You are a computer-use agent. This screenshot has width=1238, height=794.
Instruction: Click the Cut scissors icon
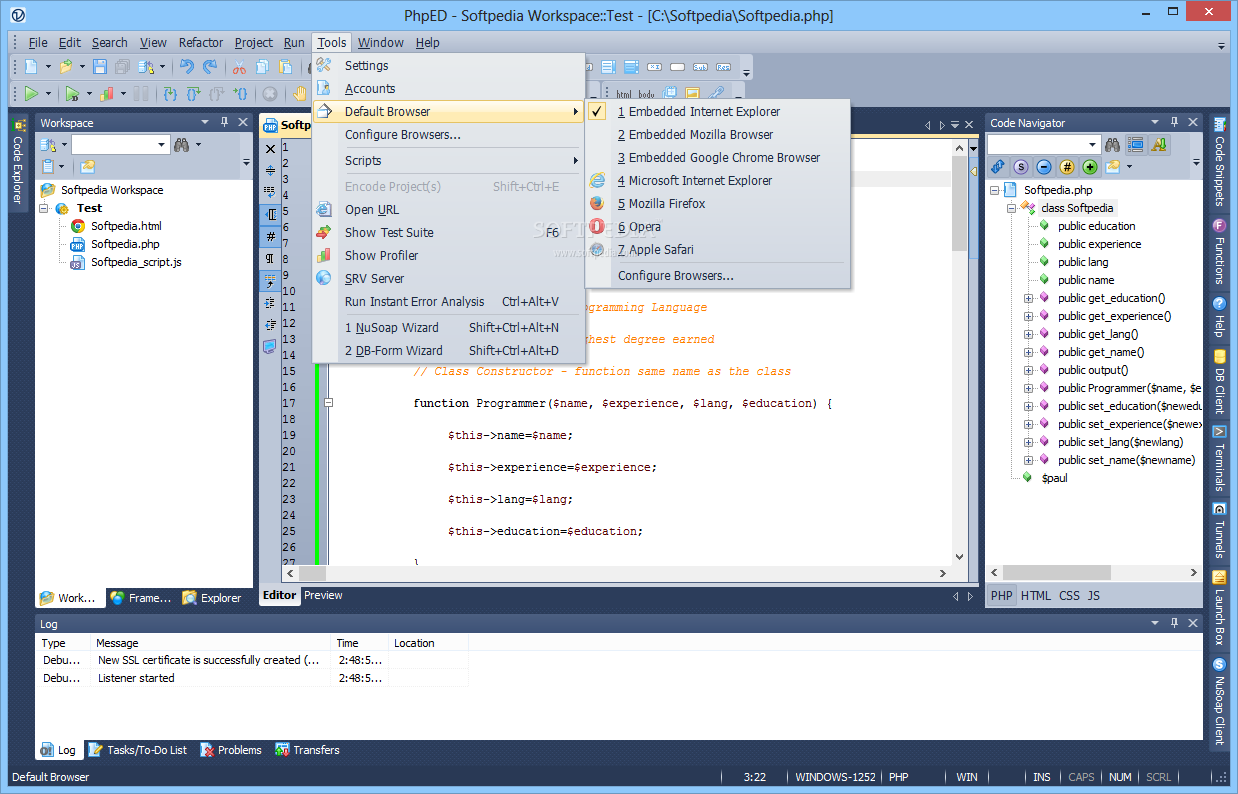click(239, 67)
